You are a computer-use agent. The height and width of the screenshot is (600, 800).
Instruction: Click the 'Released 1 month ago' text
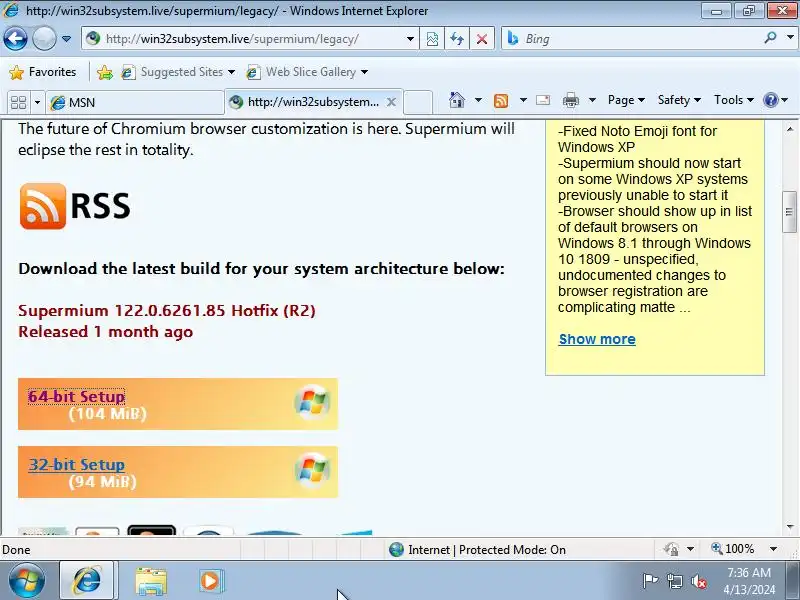click(x=106, y=332)
